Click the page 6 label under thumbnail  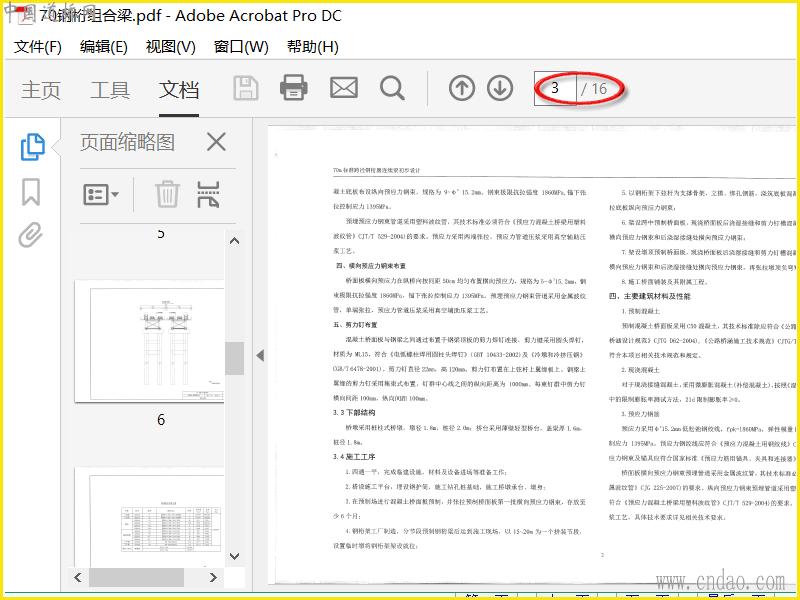(161, 420)
